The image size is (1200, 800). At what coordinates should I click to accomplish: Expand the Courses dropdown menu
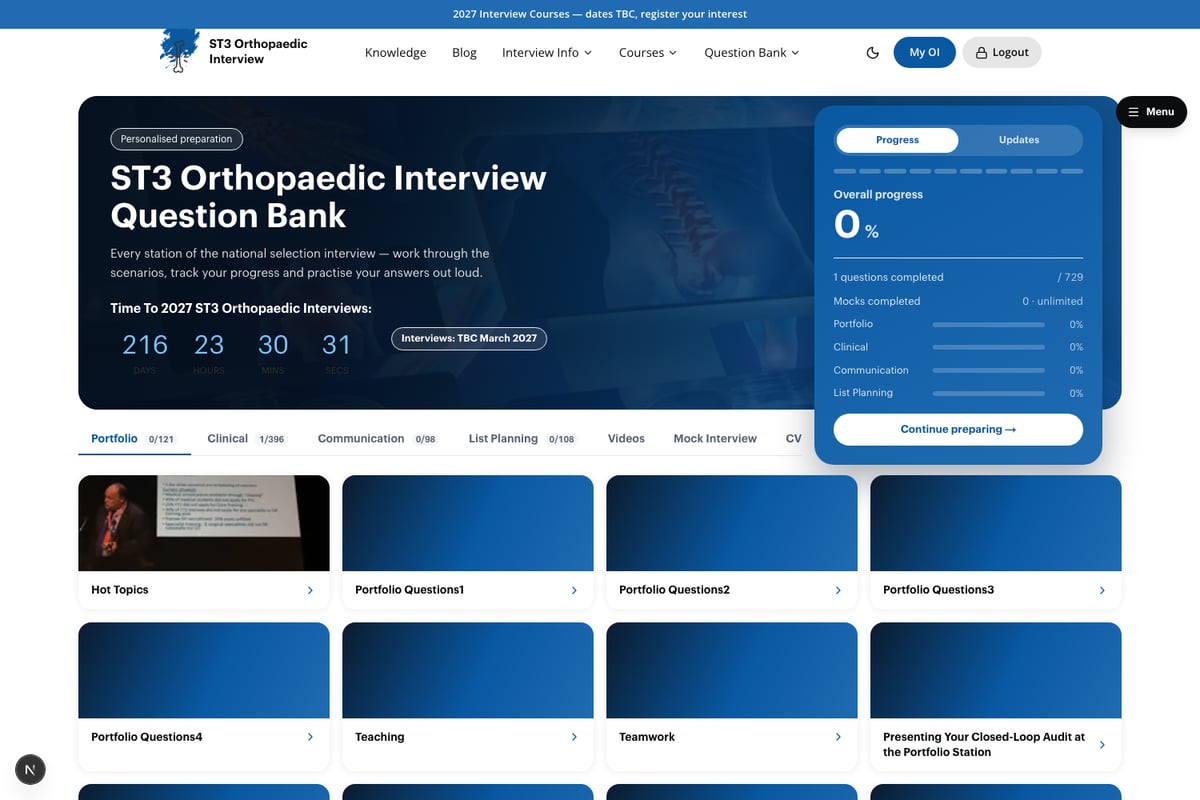tap(648, 53)
